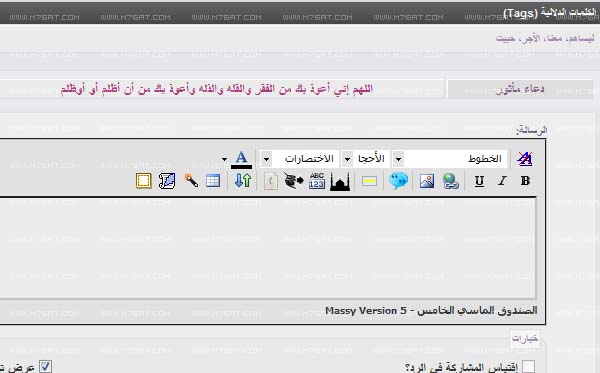The image size is (600, 373).
Task: Click the خيارات options legend
Action: point(525,339)
